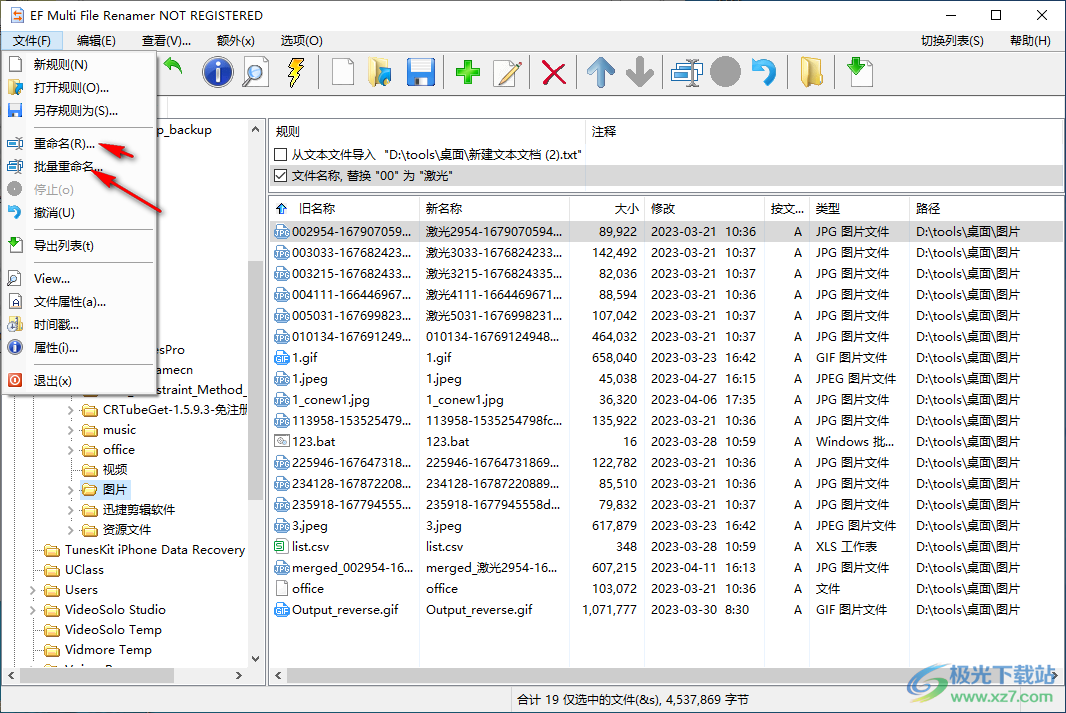1066x713 pixels.
Task: Expand the 迅捷剪辑软件 folder node
Action: pyautogui.click(x=71, y=510)
